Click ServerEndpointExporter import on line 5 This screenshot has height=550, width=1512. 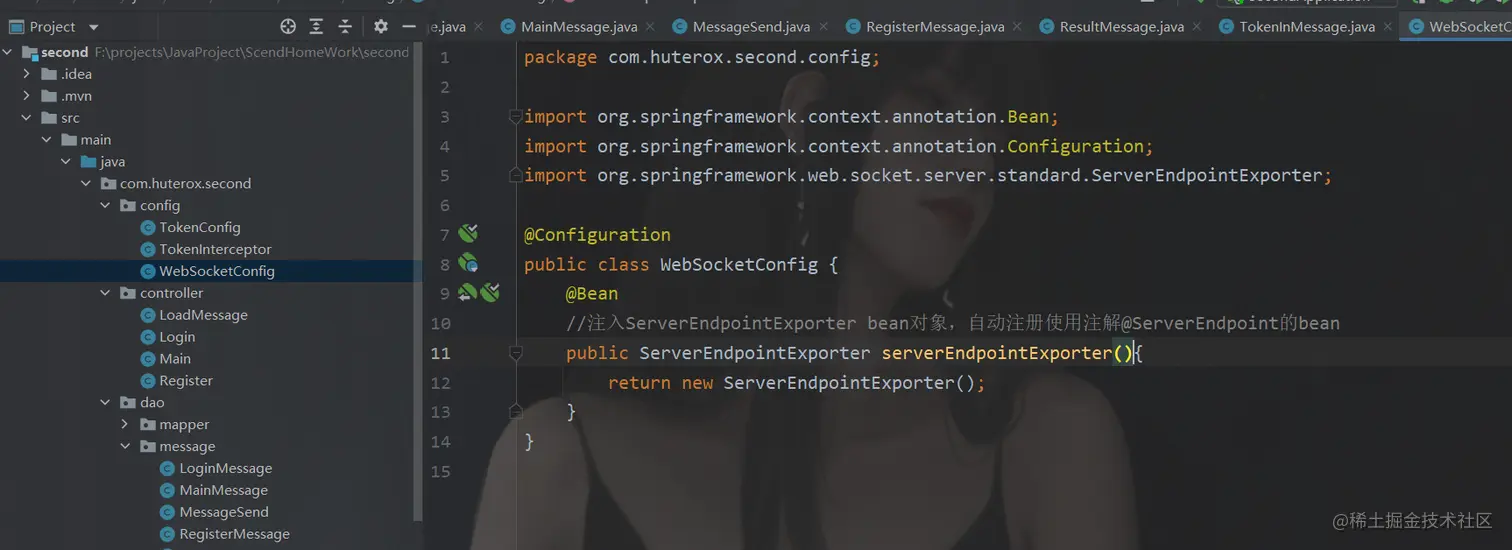1207,176
